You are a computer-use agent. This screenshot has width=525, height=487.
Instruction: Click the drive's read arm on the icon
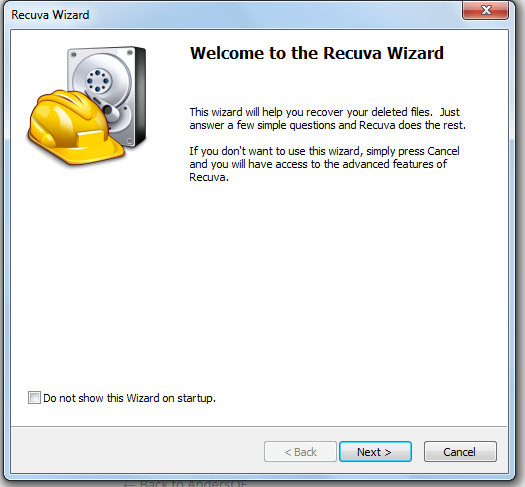(109, 108)
